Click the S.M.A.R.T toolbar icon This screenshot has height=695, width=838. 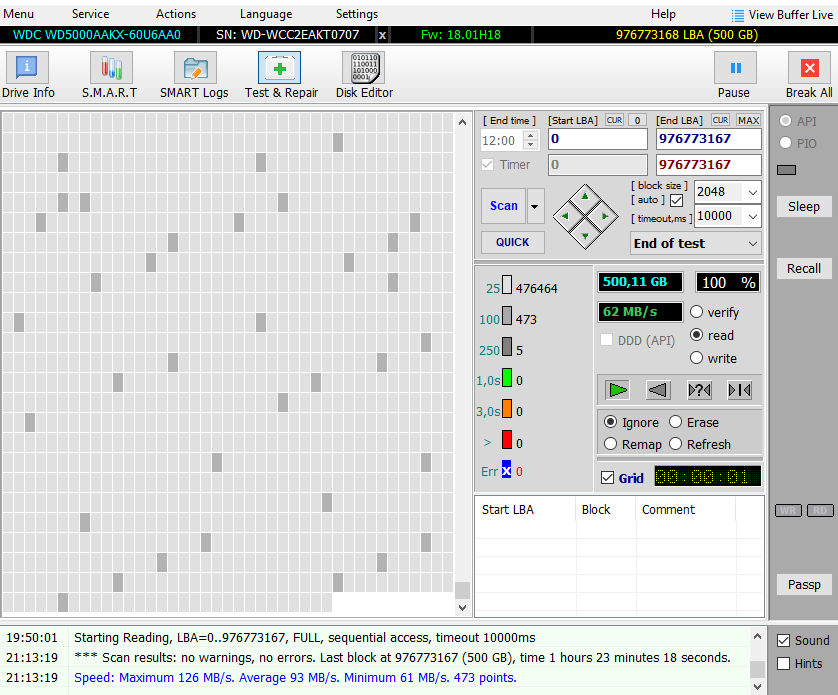[111, 69]
